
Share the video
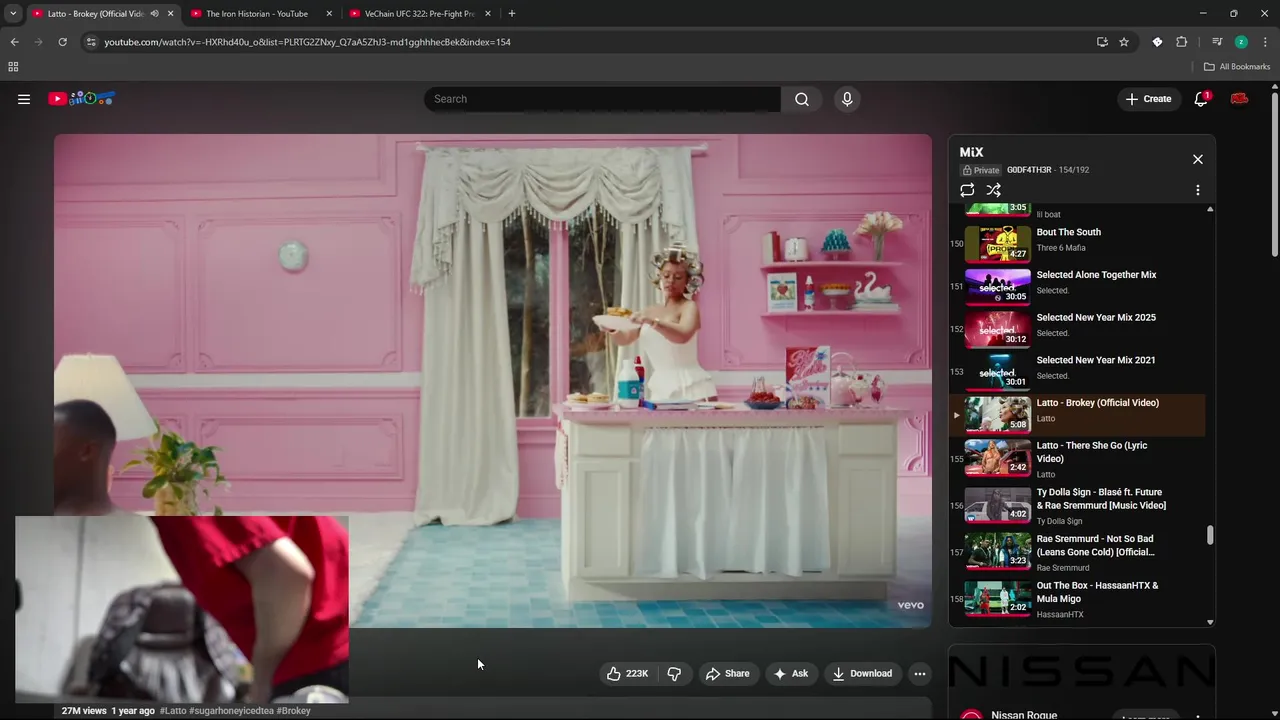(727, 674)
